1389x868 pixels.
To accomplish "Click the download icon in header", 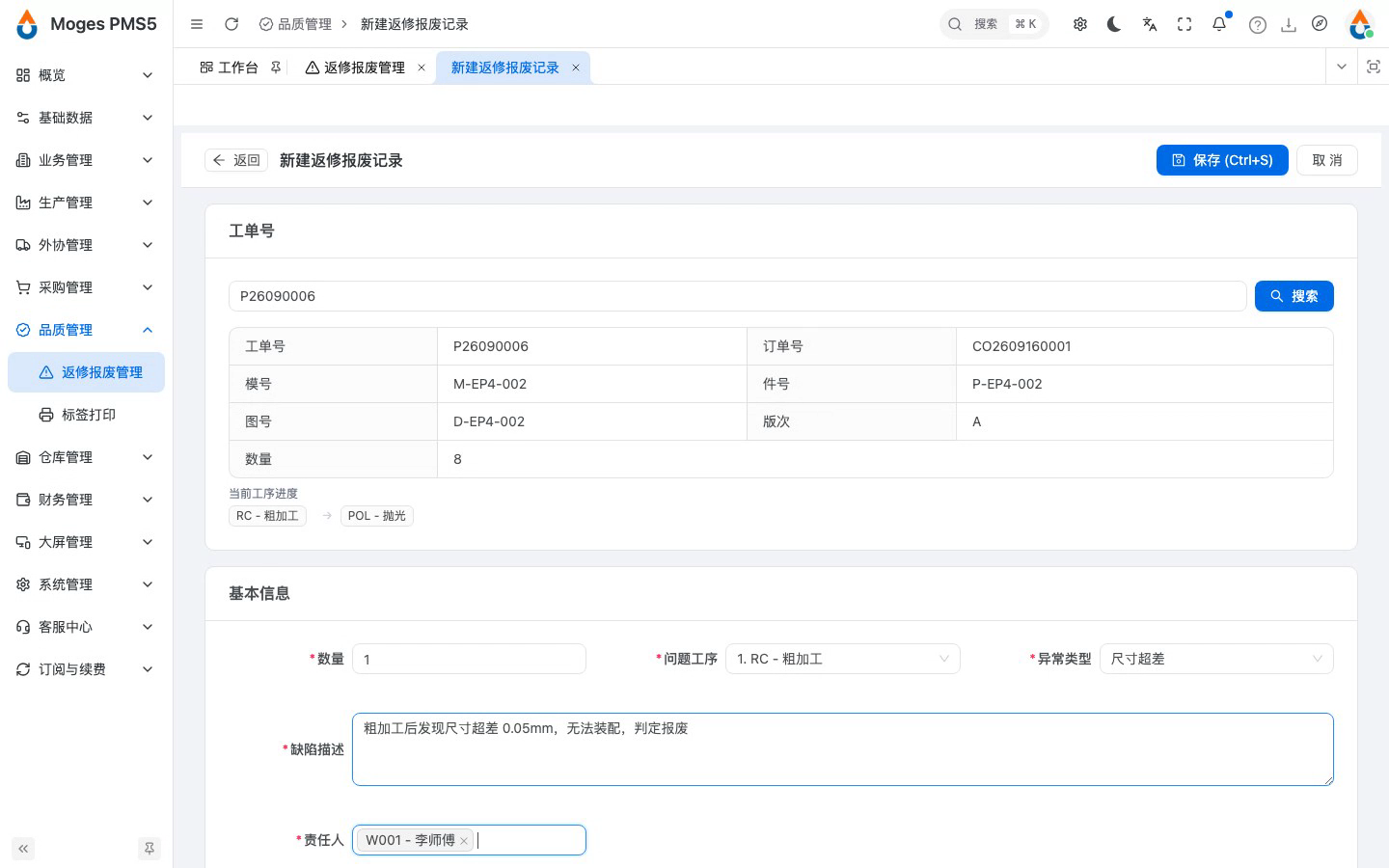I will pos(1289,25).
